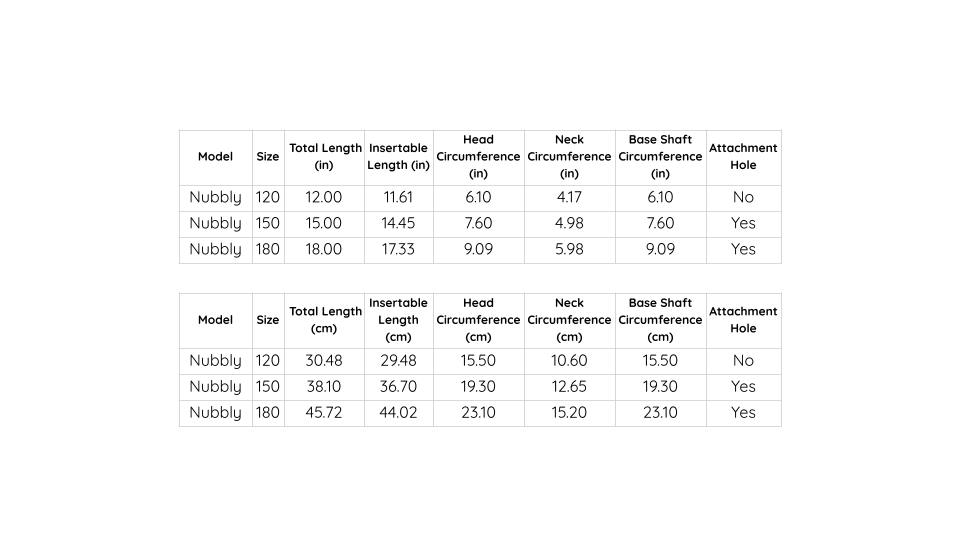Click the Neck Circumference (cm) header
This screenshot has height=540, width=960.
pos(569,320)
